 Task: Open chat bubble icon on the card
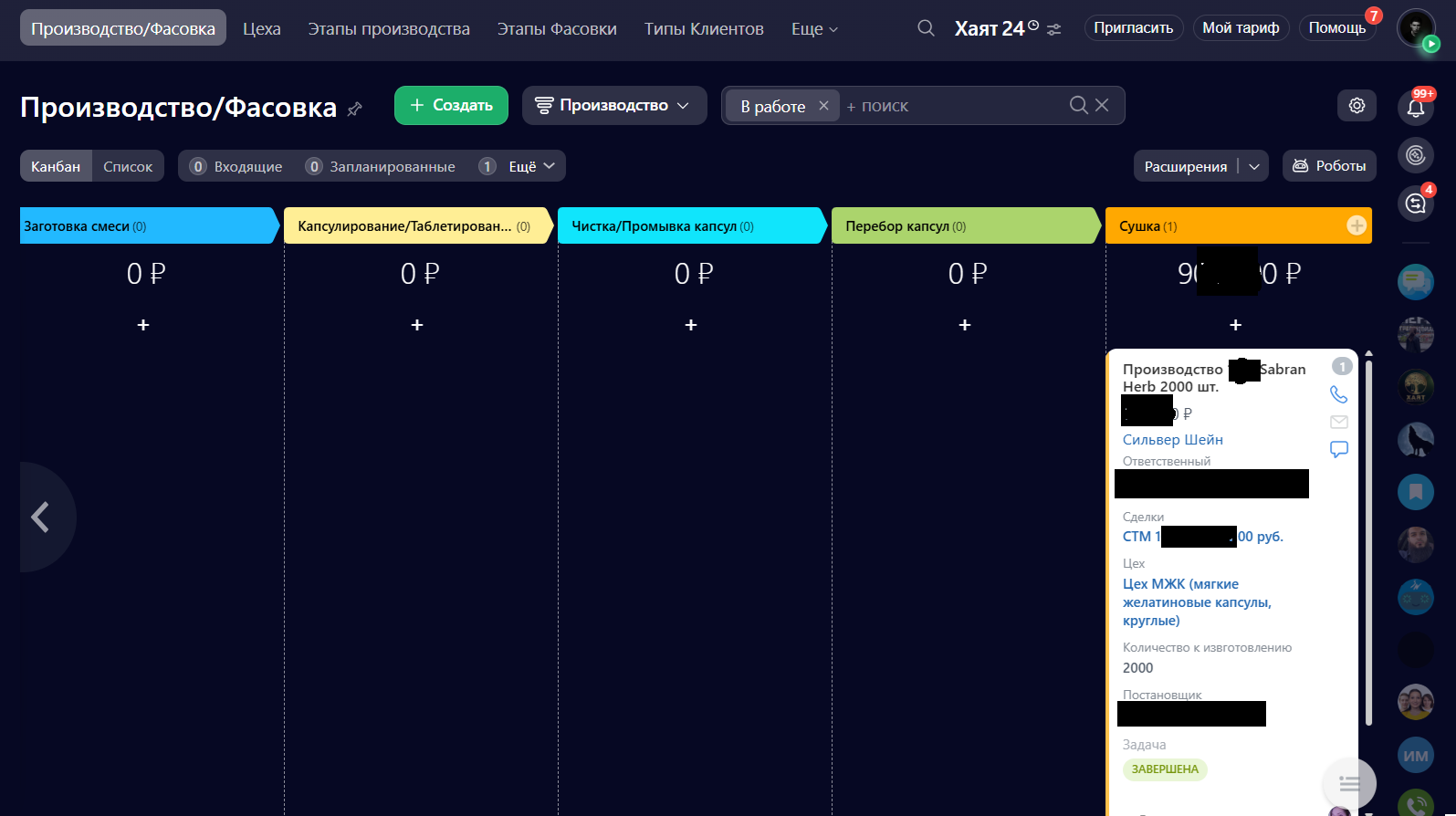(1338, 449)
